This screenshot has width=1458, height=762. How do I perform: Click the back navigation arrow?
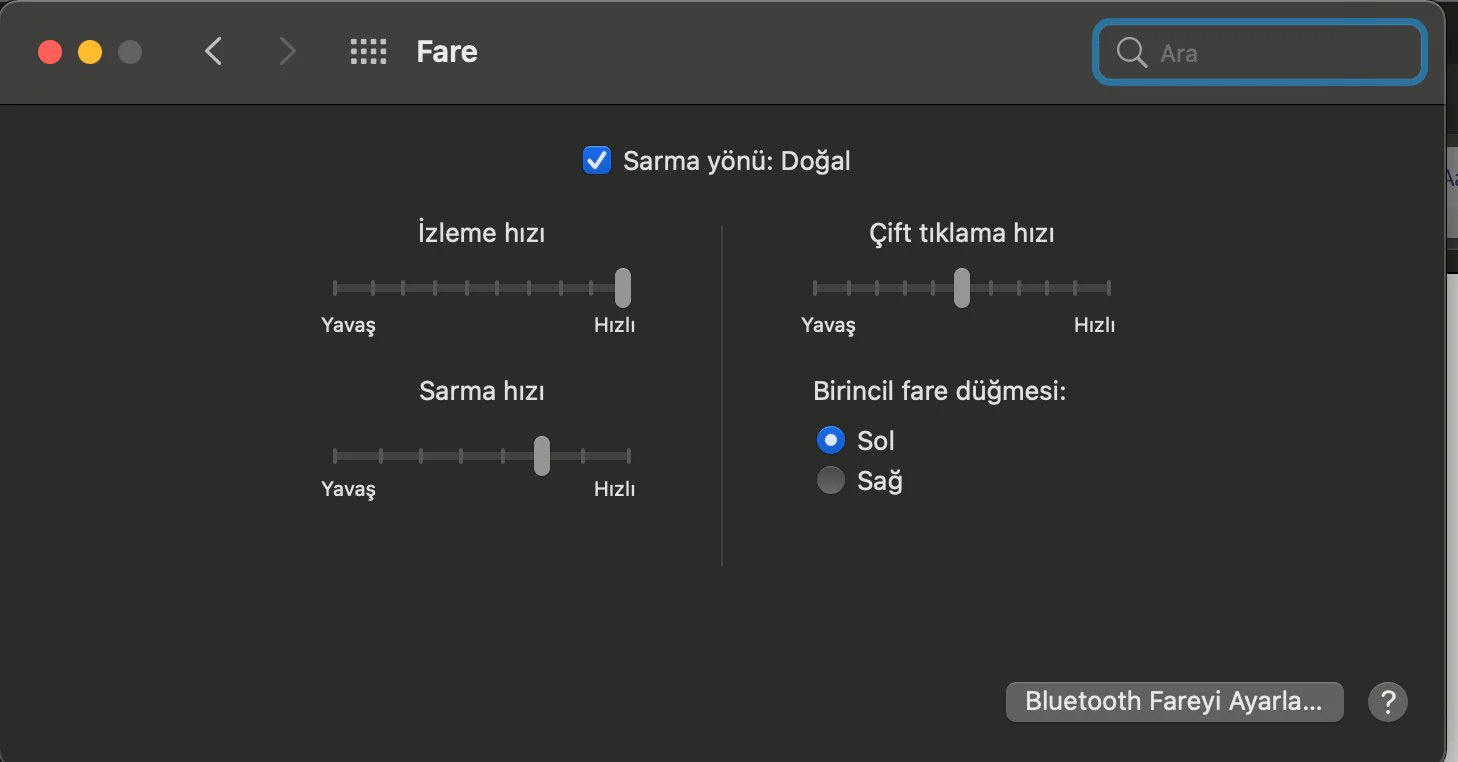point(213,52)
